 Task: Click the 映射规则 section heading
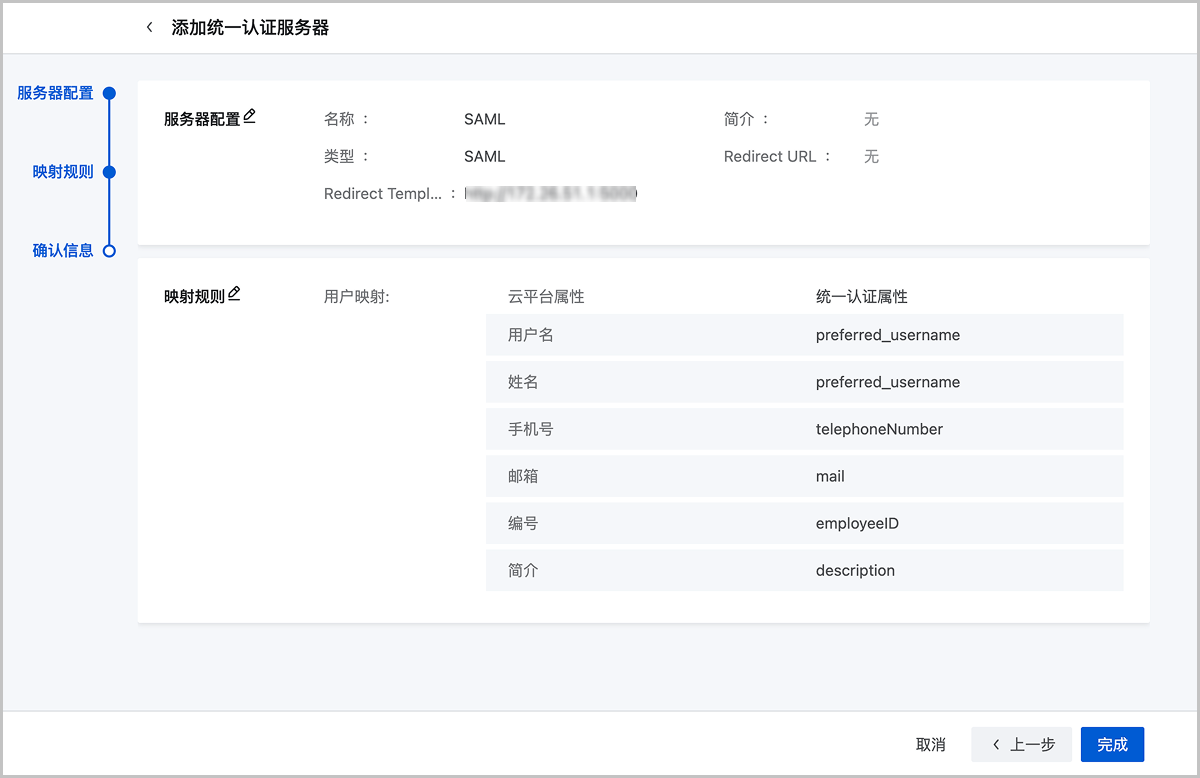click(x=195, y=296)
